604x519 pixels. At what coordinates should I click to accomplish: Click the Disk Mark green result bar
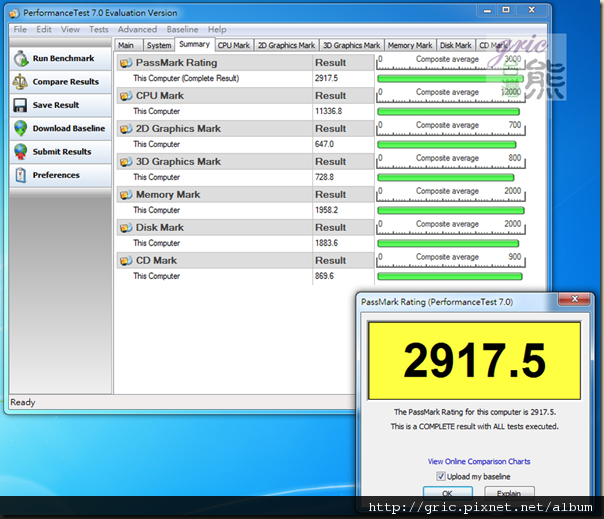[x=448, y=244]
